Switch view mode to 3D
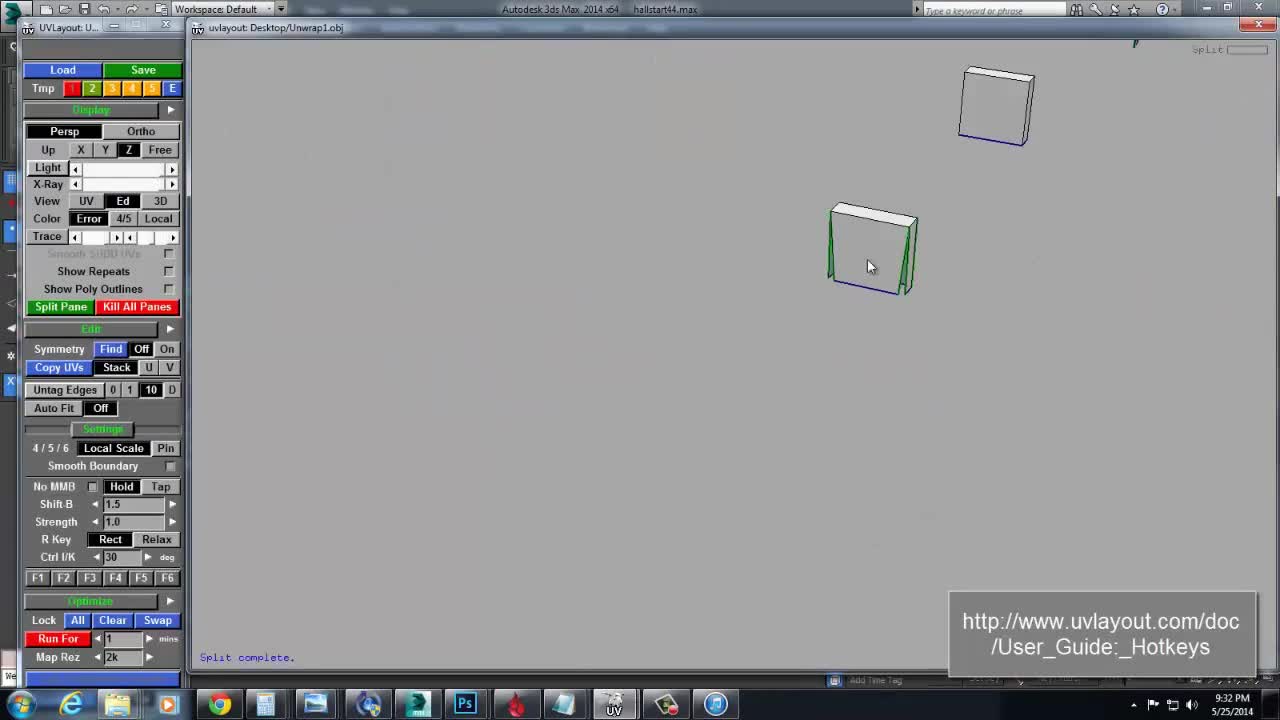 click(160, 201)
